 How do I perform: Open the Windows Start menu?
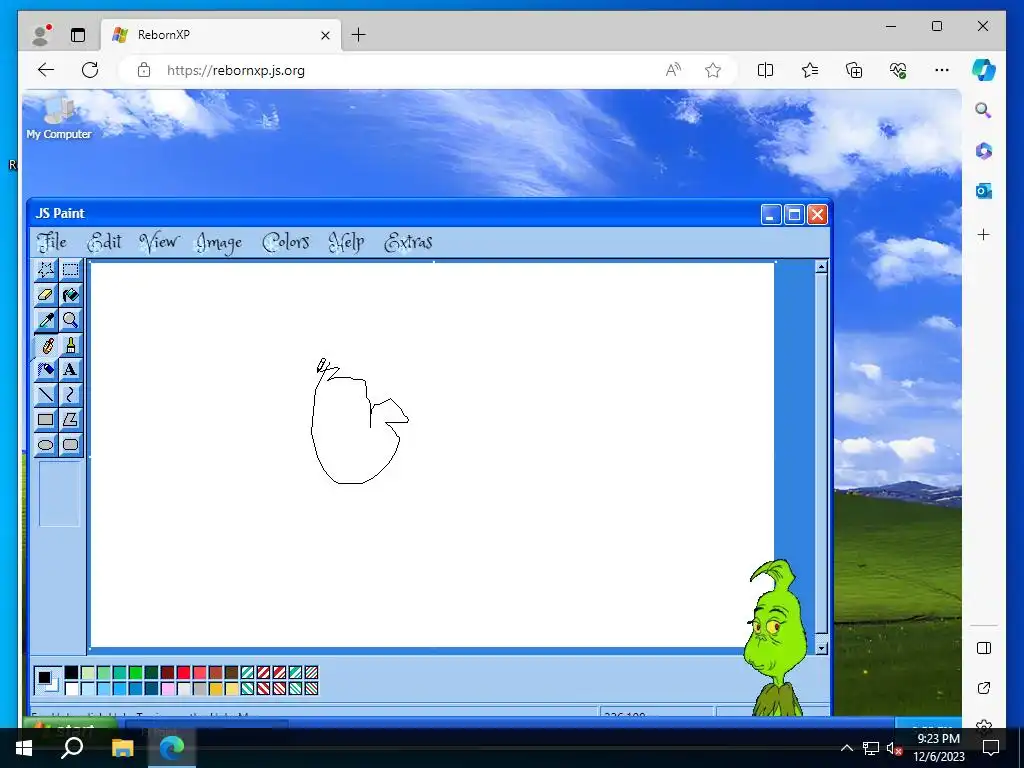[24, 748]
